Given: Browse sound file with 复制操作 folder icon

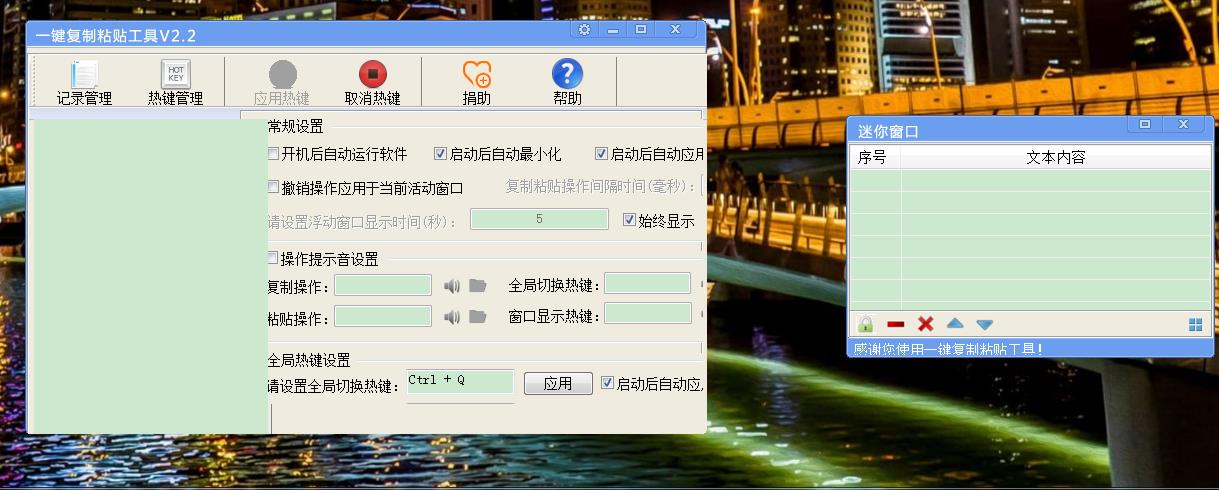Looking at the screenshot, I should [x=478, y=286].
